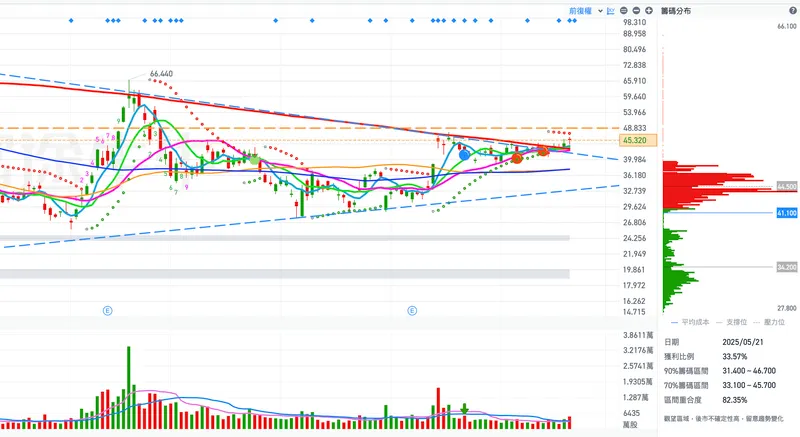
Task: Reset chart zoom with the equals-circle icon
Action: 623,11
